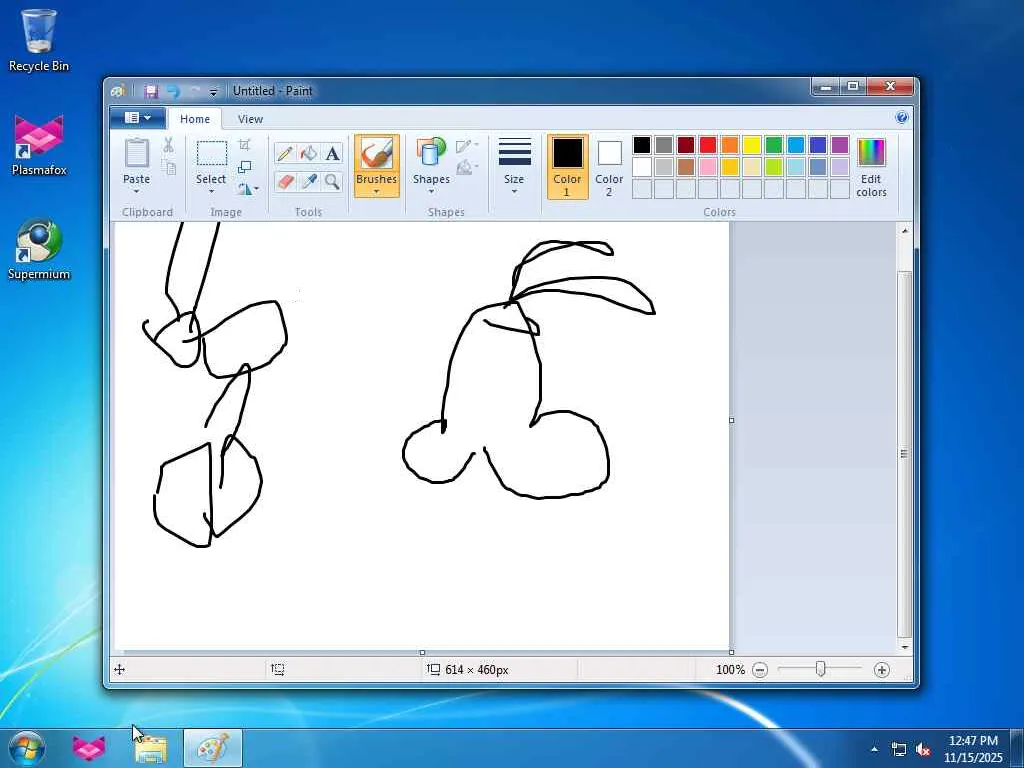Click the muted volume tray icon
The image size is (1024, 768).
click(923, 749)
